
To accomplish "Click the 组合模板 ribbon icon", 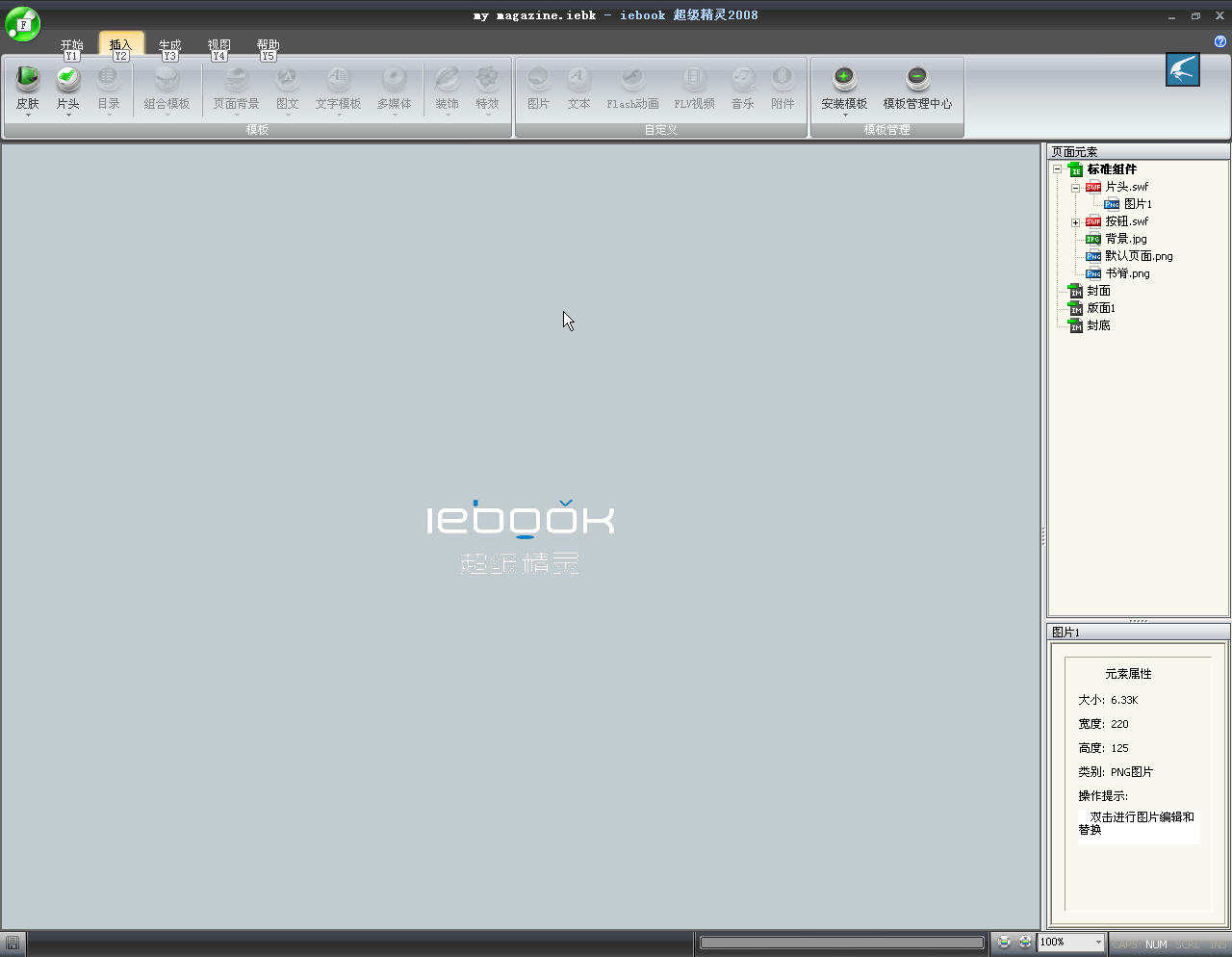I will [167, 79].
